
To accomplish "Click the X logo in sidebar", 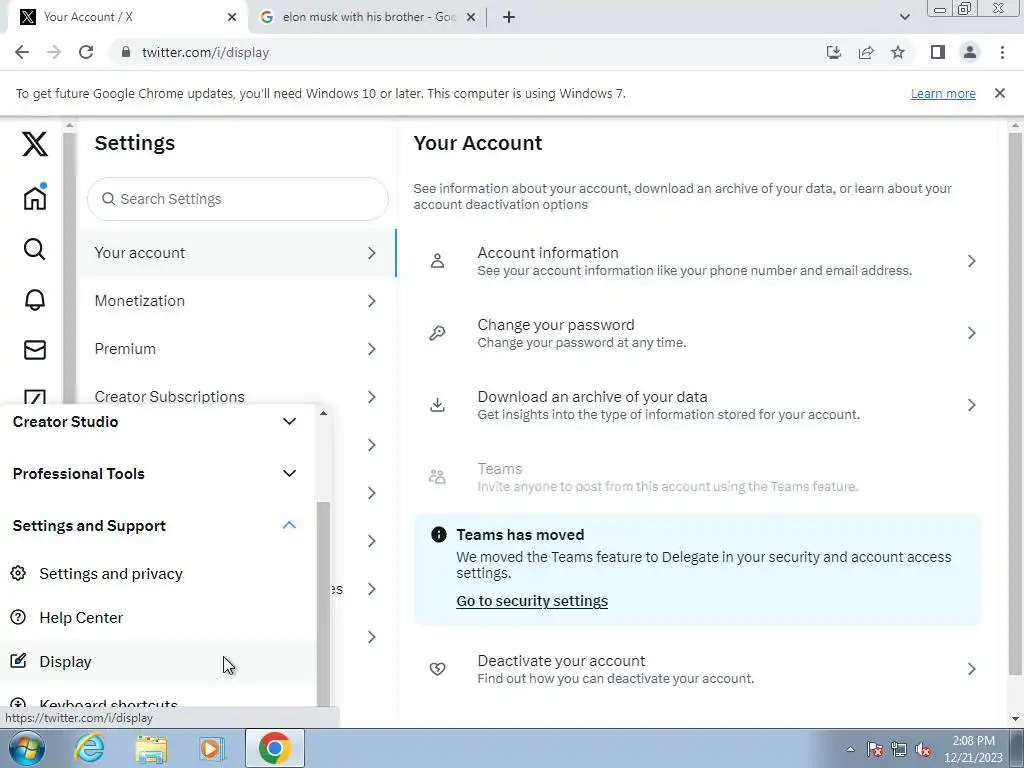I will pyautogui.click(x=35, y=143).
